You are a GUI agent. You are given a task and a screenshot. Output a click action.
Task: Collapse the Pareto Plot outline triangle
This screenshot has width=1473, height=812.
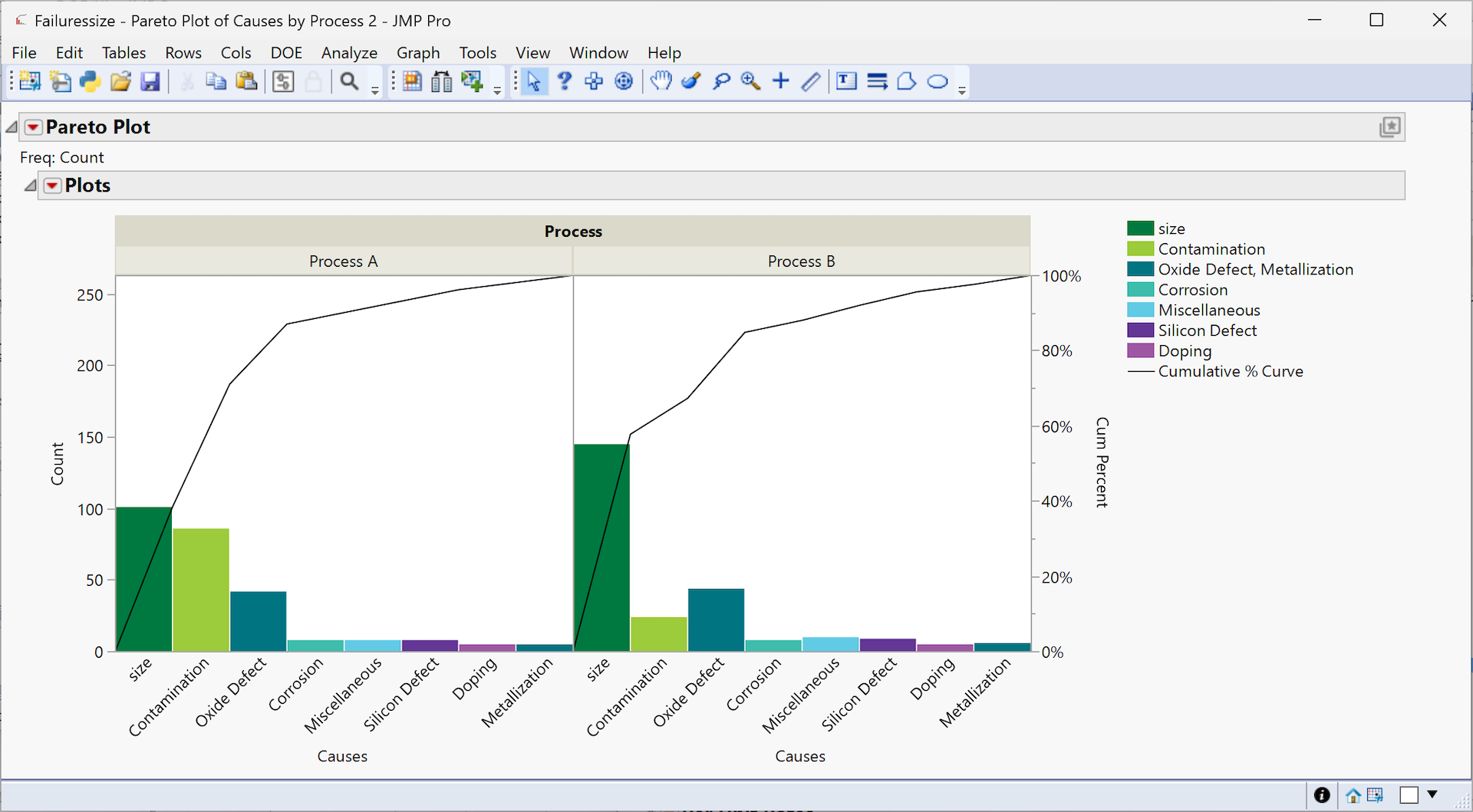point(12,127)
